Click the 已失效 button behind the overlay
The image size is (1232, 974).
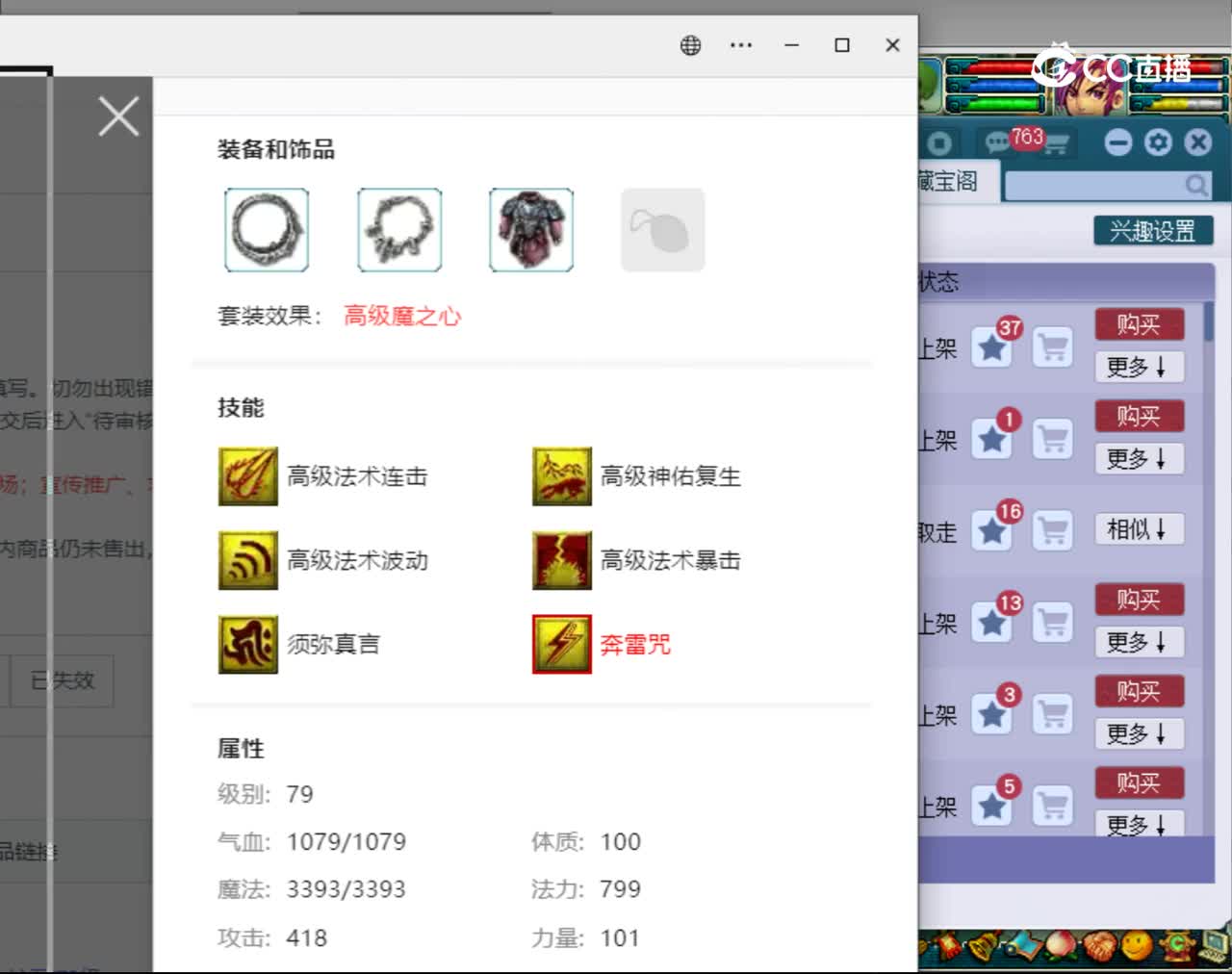[63, 680]
